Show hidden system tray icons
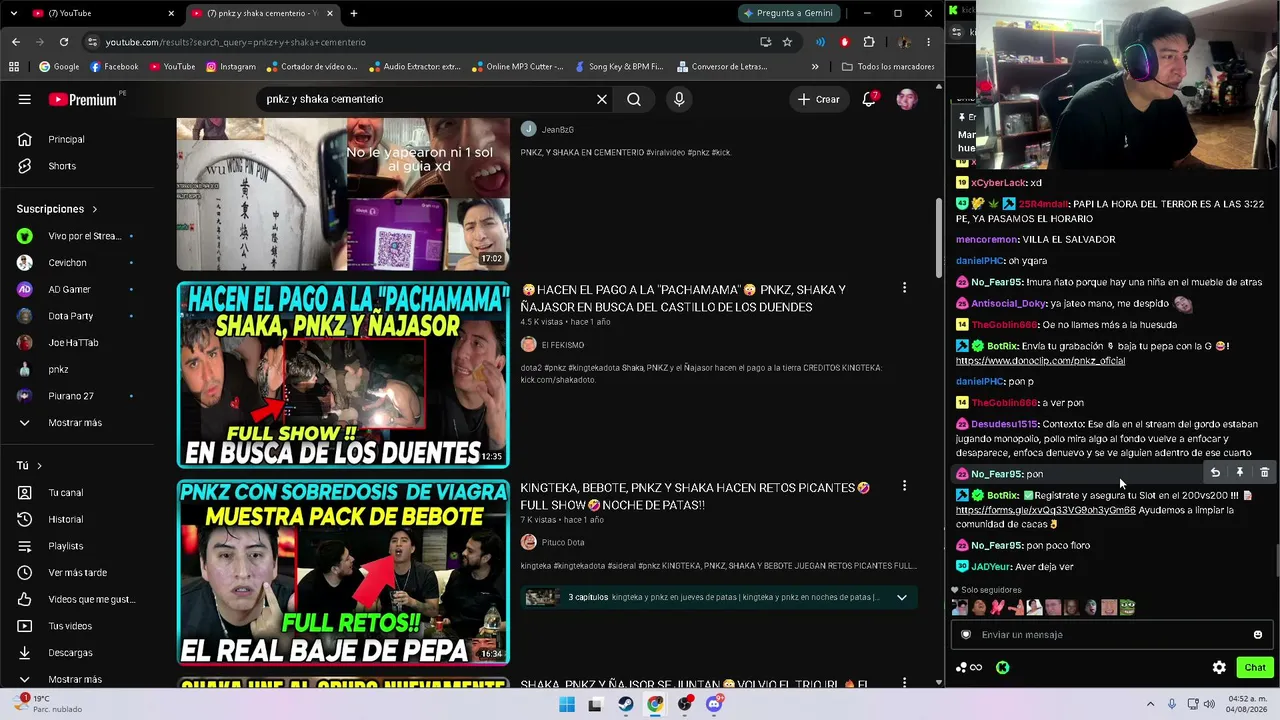The width and height of the screenshot is (1280, 720). click(x=1150, y=704)
